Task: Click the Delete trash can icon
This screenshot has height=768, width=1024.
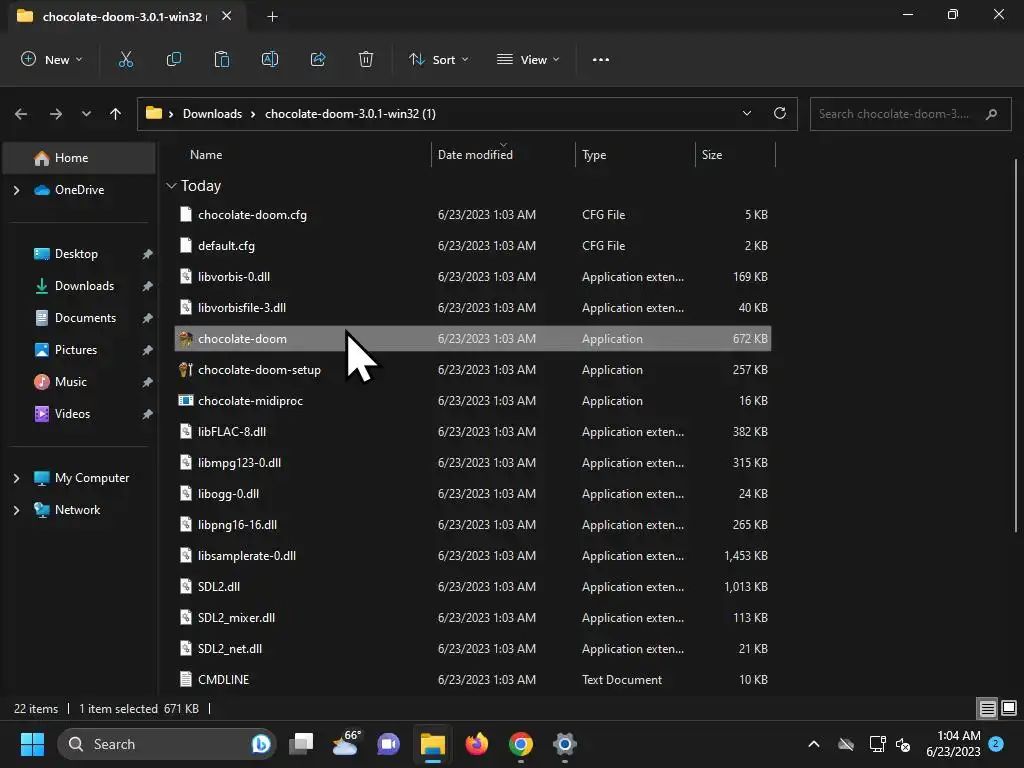Action: (366, 59)
